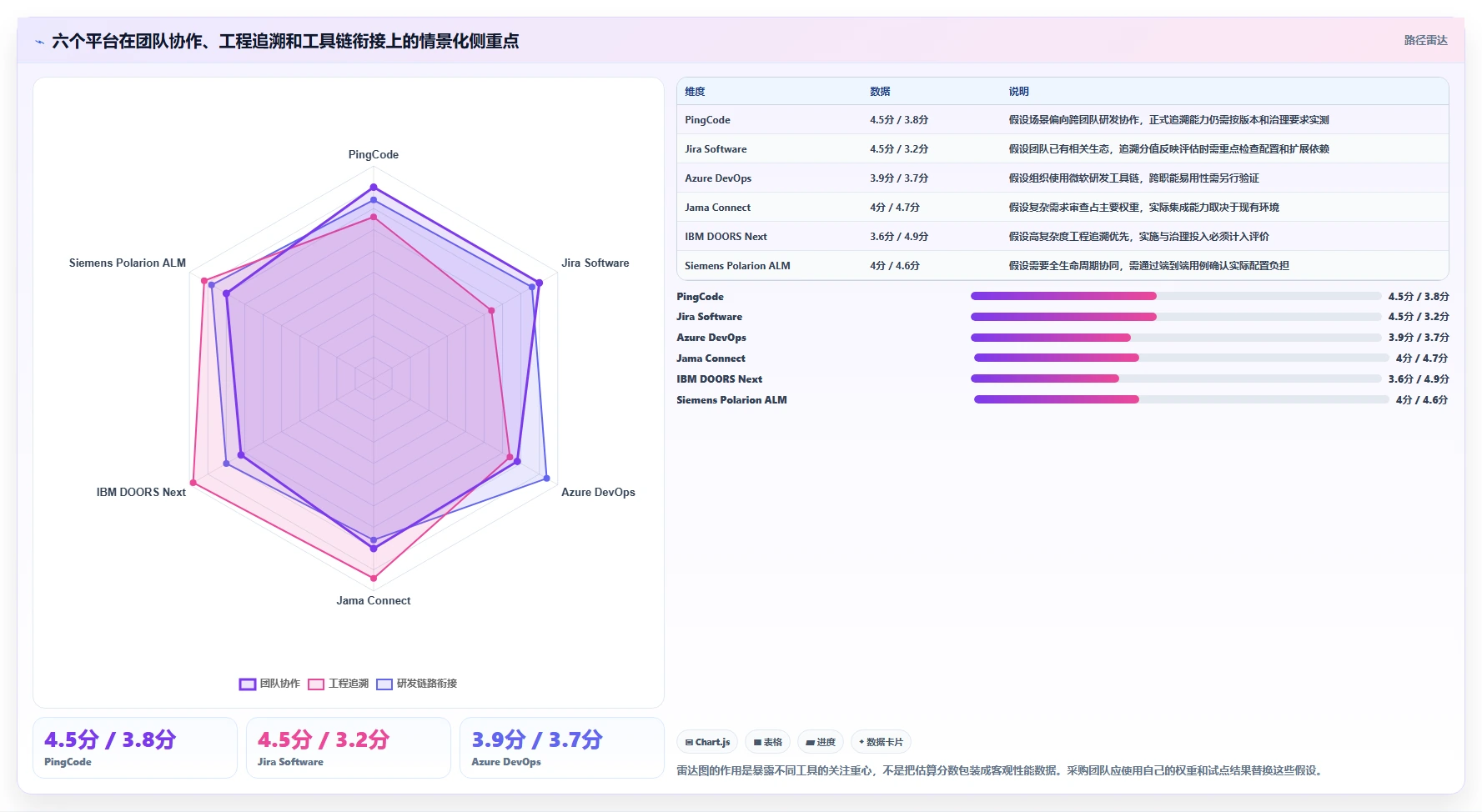This screenshot has width=1482, height=812.
Task: Click the 路径雷达 tag in header
Action: (x=1425, y=40)
